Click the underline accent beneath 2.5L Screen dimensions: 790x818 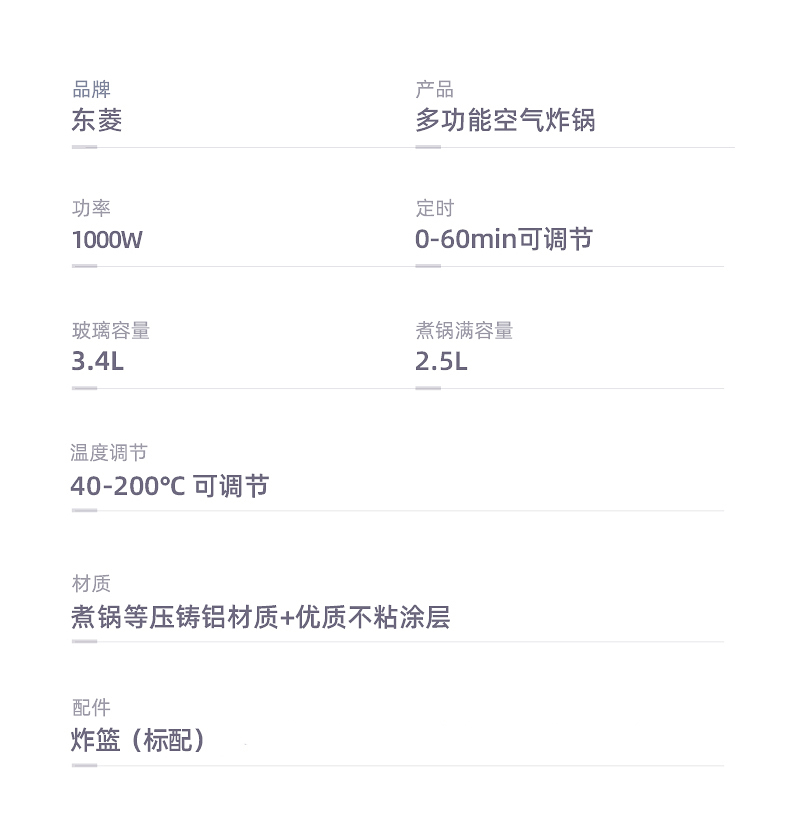428,388
